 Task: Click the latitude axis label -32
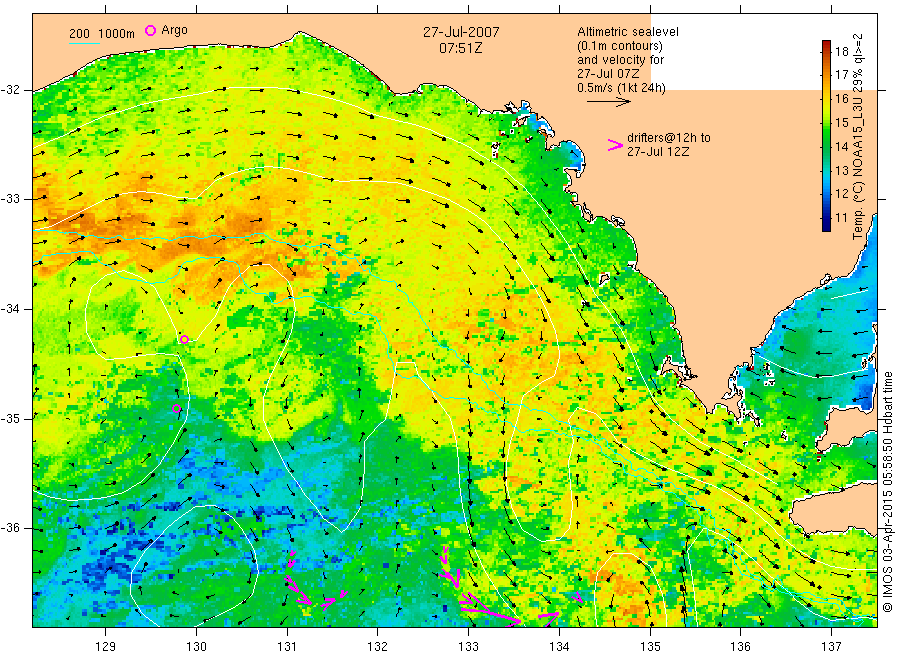(x=10, y=90)
